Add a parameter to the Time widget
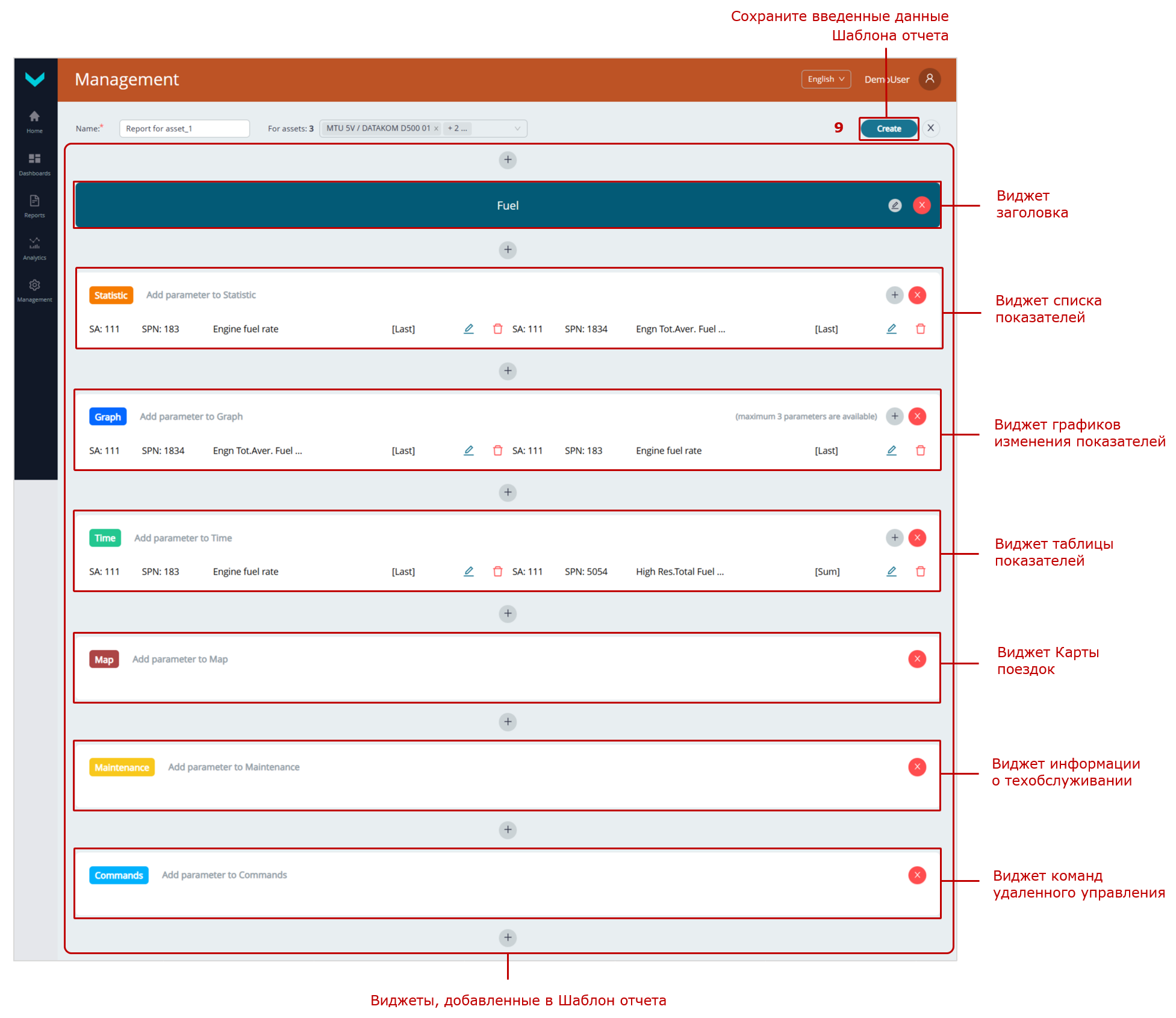 pos(894,538)
